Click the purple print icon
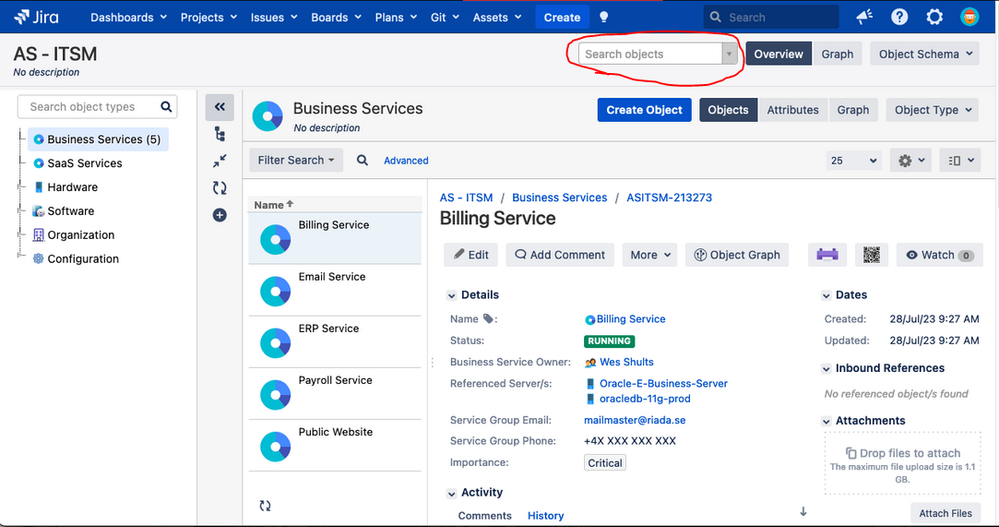 827,255
